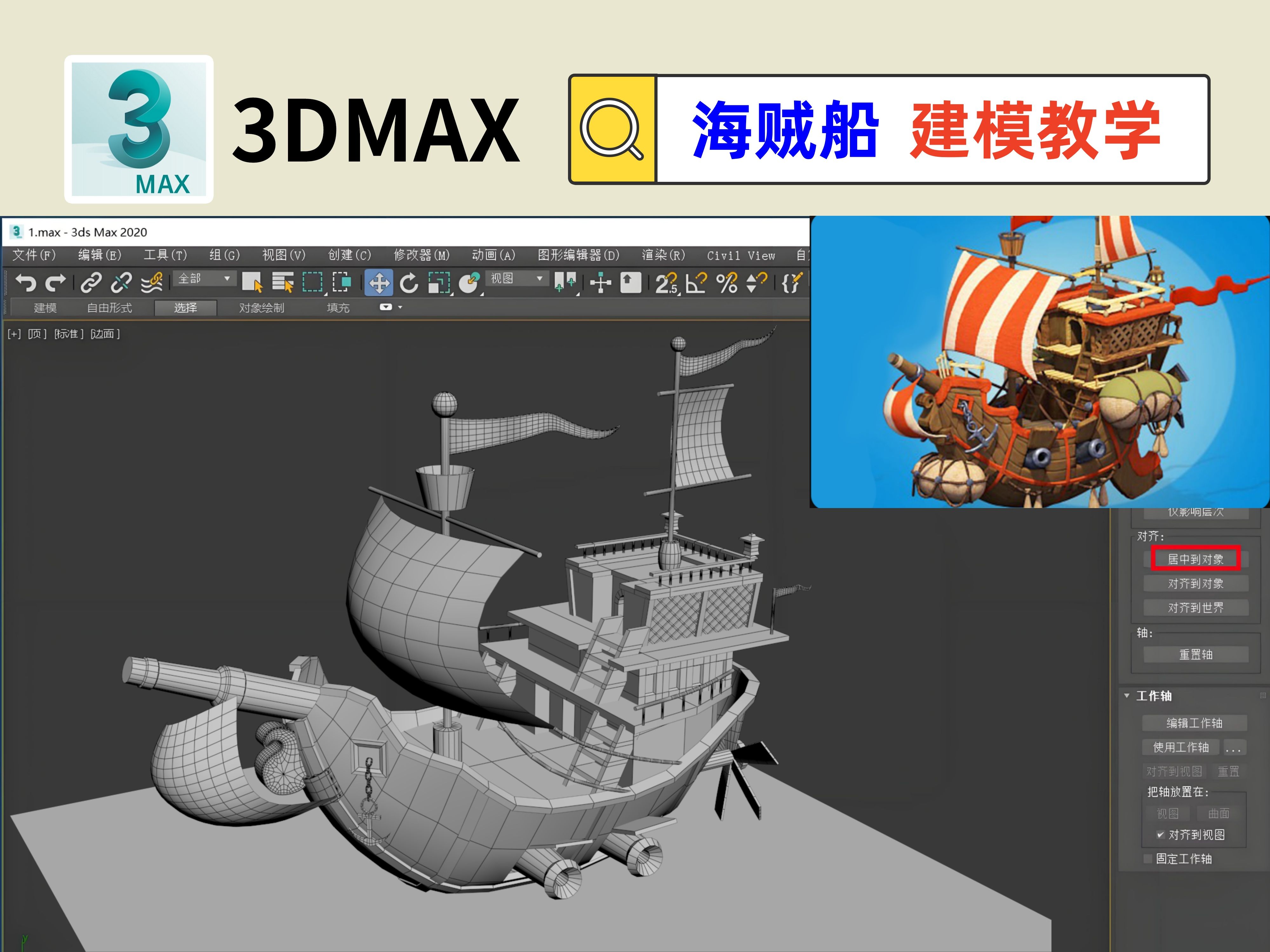The height and width of the screenshot is (952, 1270).
Task: Click the Redo toolbar icon
Action: [x=56, y=282]
